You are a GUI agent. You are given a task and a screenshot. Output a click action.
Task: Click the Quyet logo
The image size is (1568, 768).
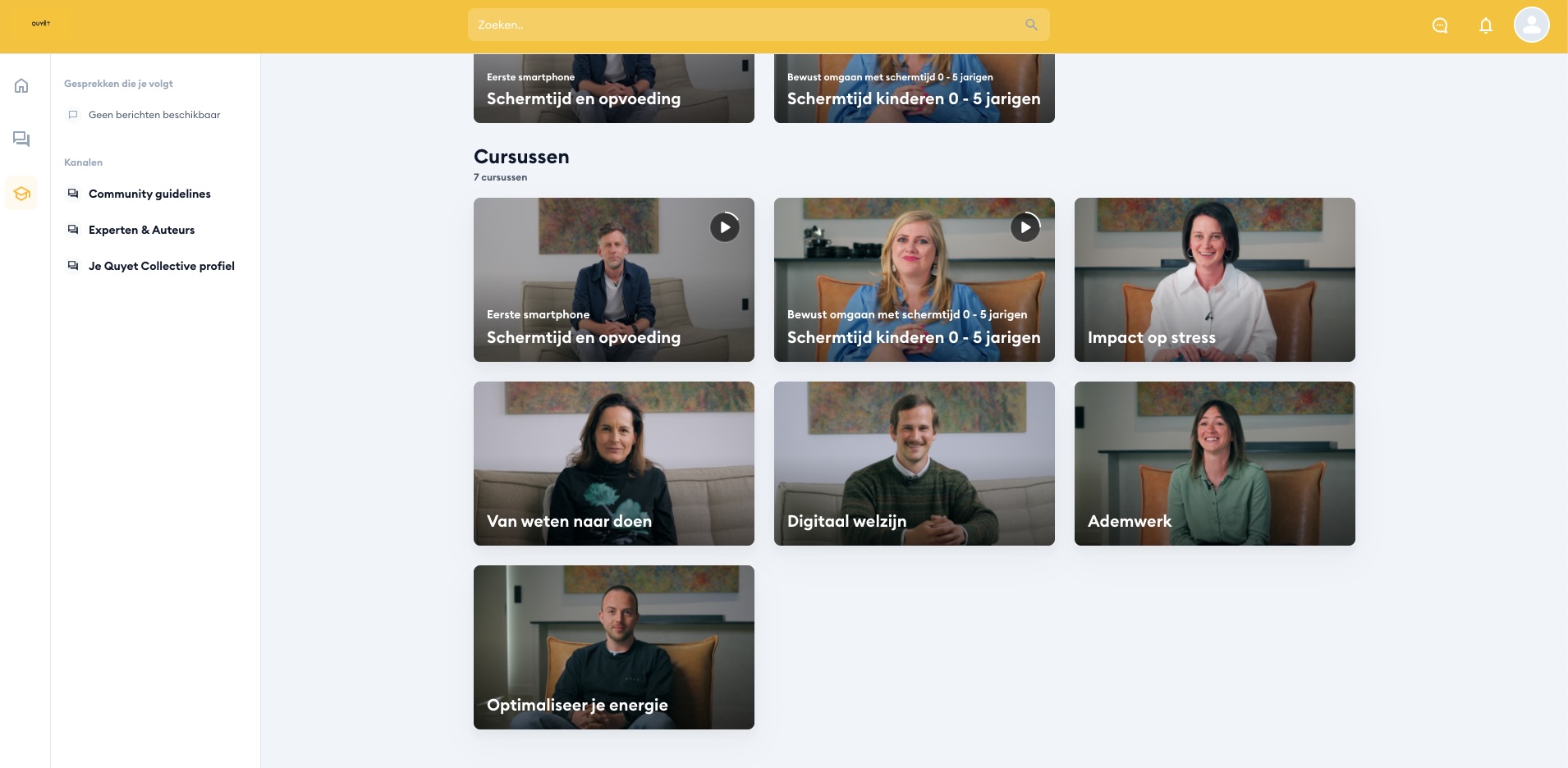click(41, 24)
